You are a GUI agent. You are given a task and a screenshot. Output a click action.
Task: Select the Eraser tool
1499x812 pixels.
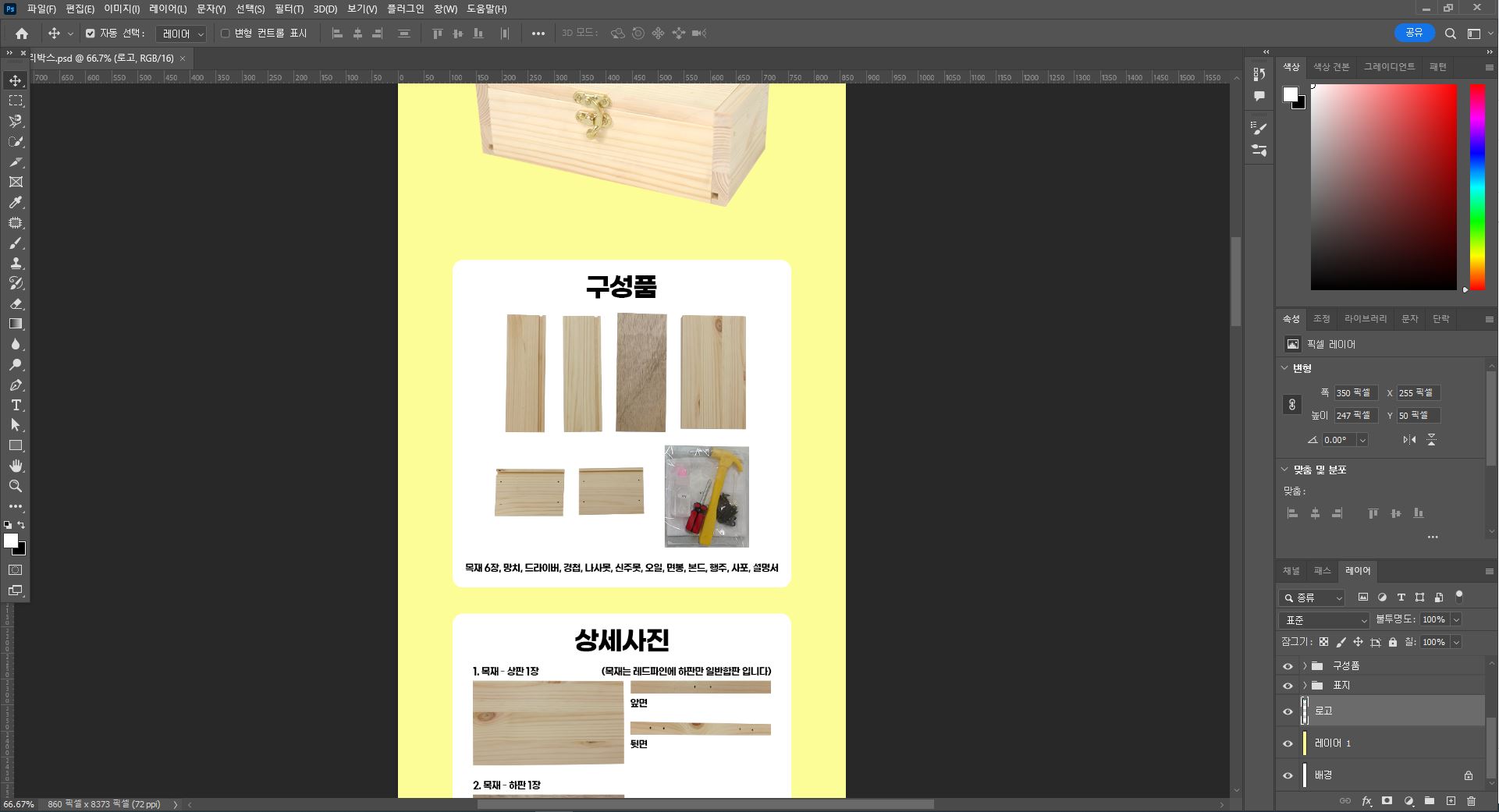[16, 303]
